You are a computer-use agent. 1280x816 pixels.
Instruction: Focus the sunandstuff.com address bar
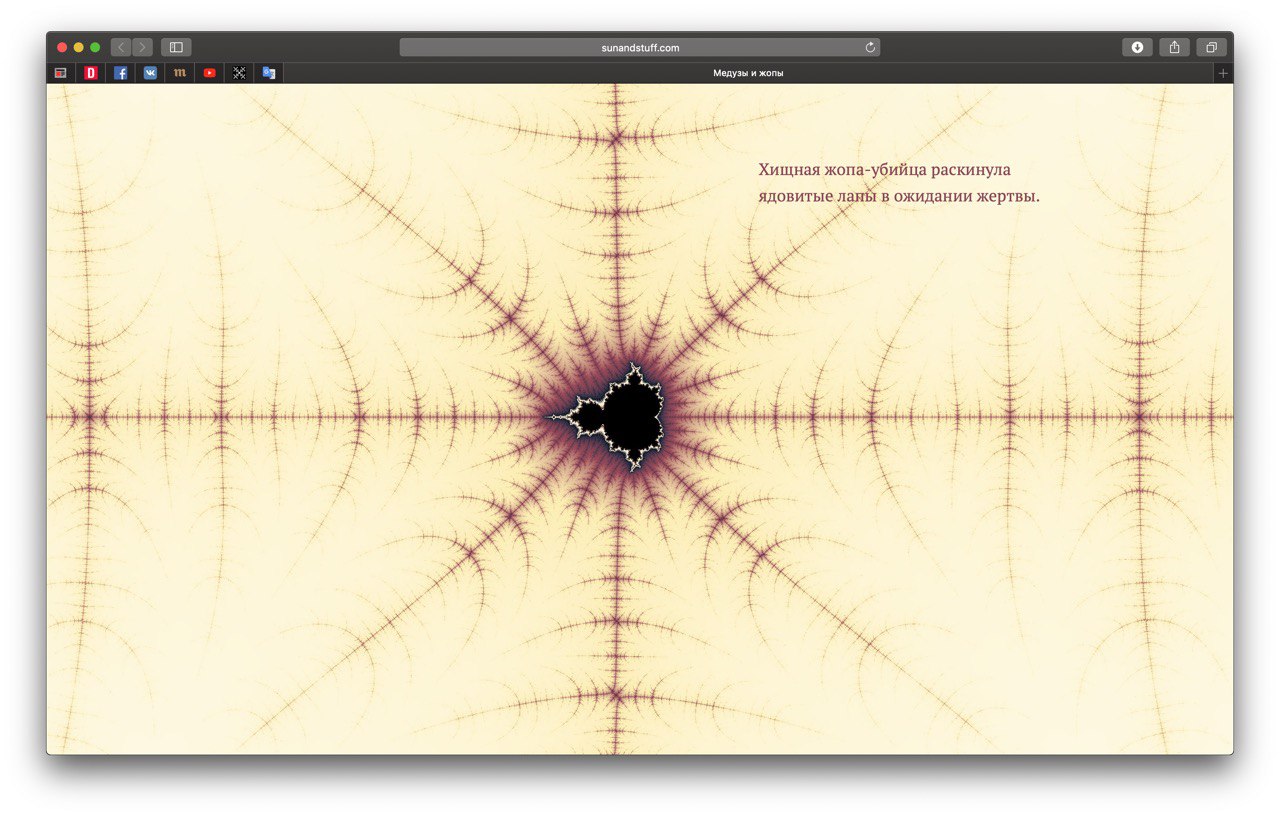point(640,47)
